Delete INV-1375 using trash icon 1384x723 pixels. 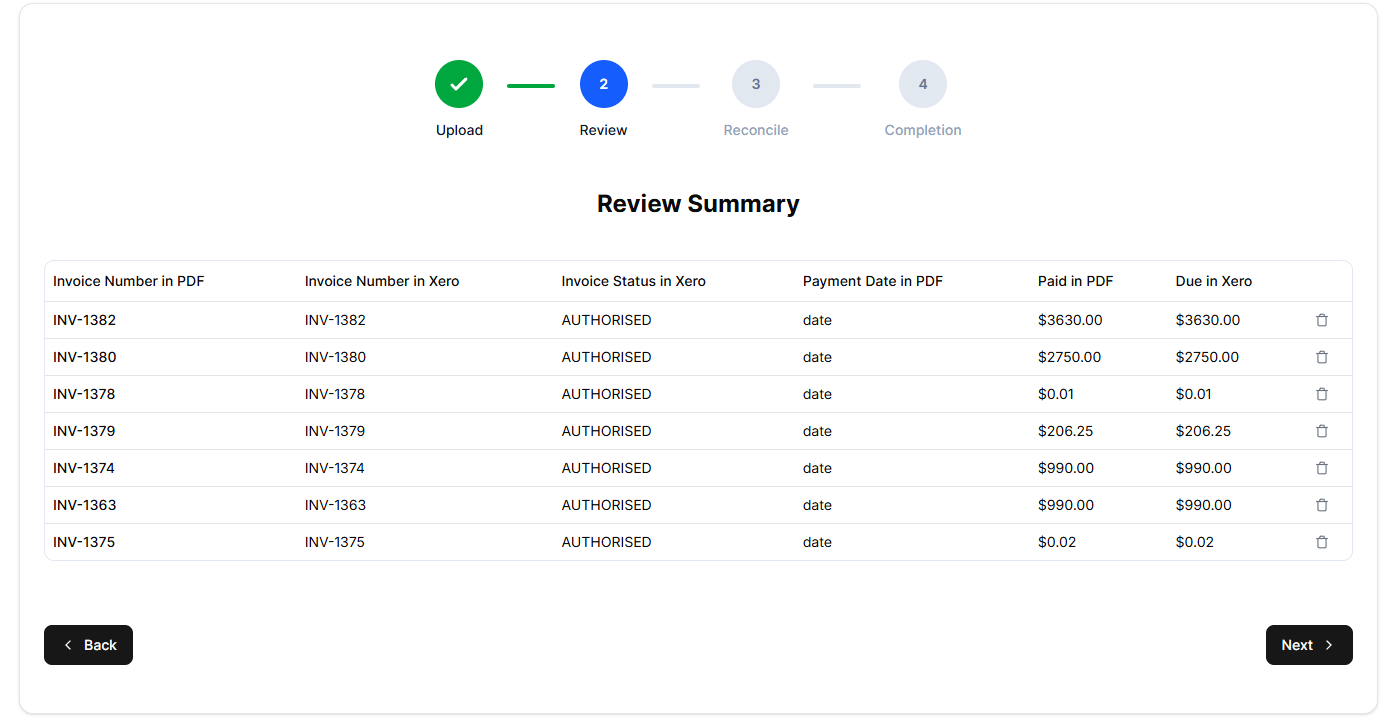click(1321, 542)
